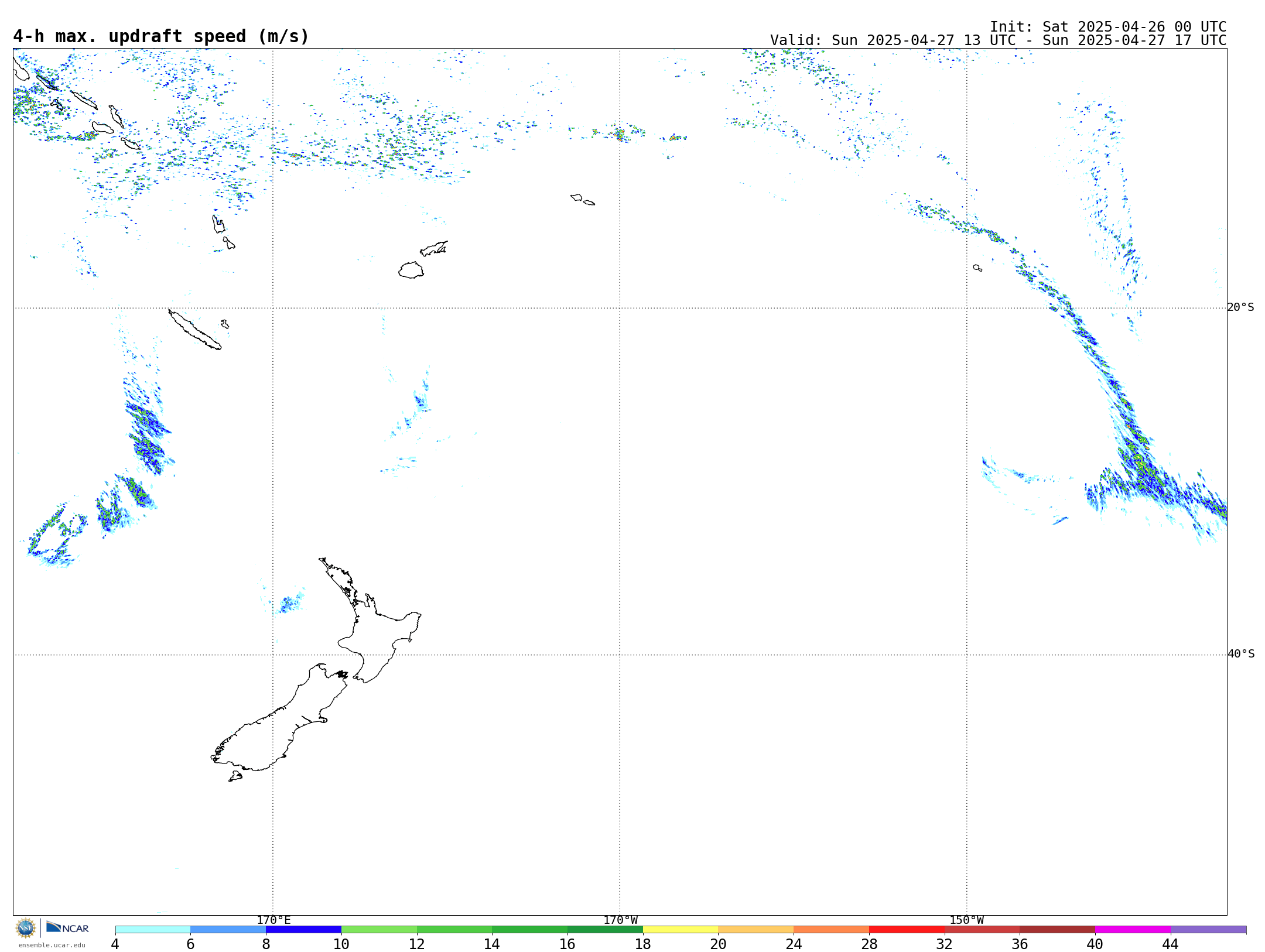1265x952 pixels.
Task: Click the NCAR logo
Action: tap(67, 927)
